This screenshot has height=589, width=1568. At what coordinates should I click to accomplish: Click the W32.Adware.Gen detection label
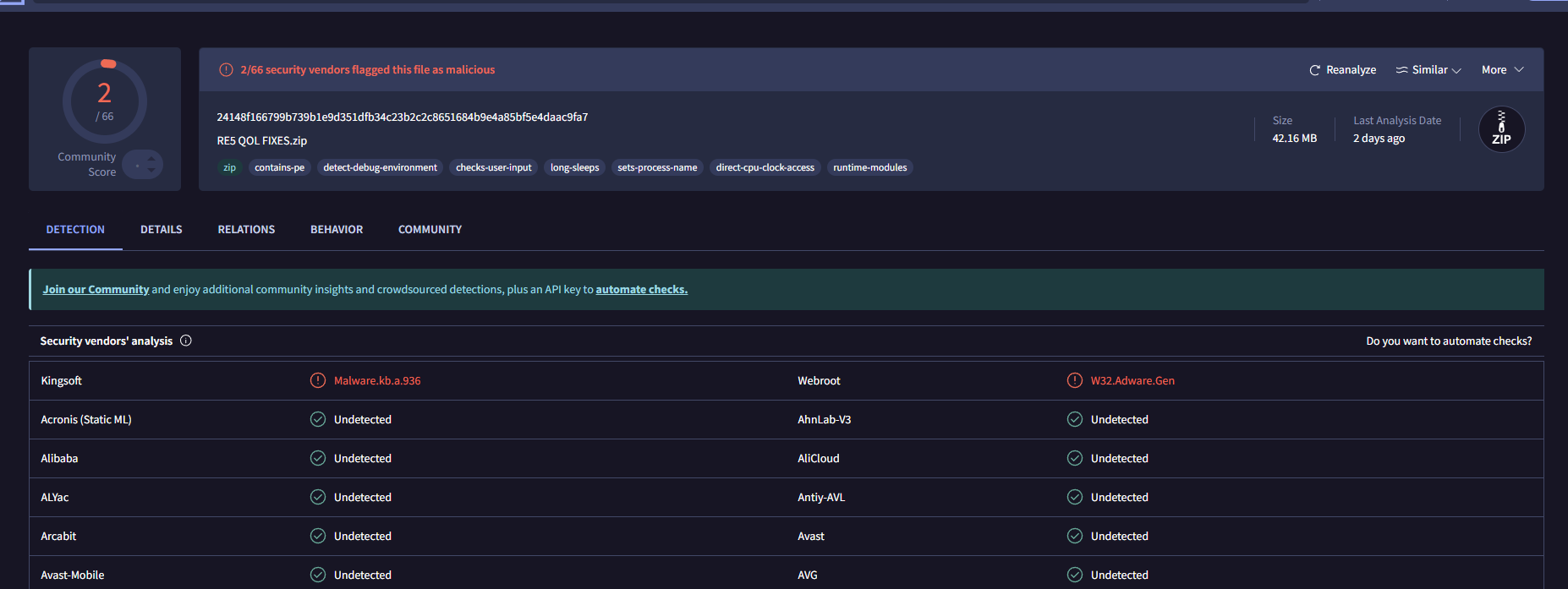pyautogui.click(x=1132, y=380)
